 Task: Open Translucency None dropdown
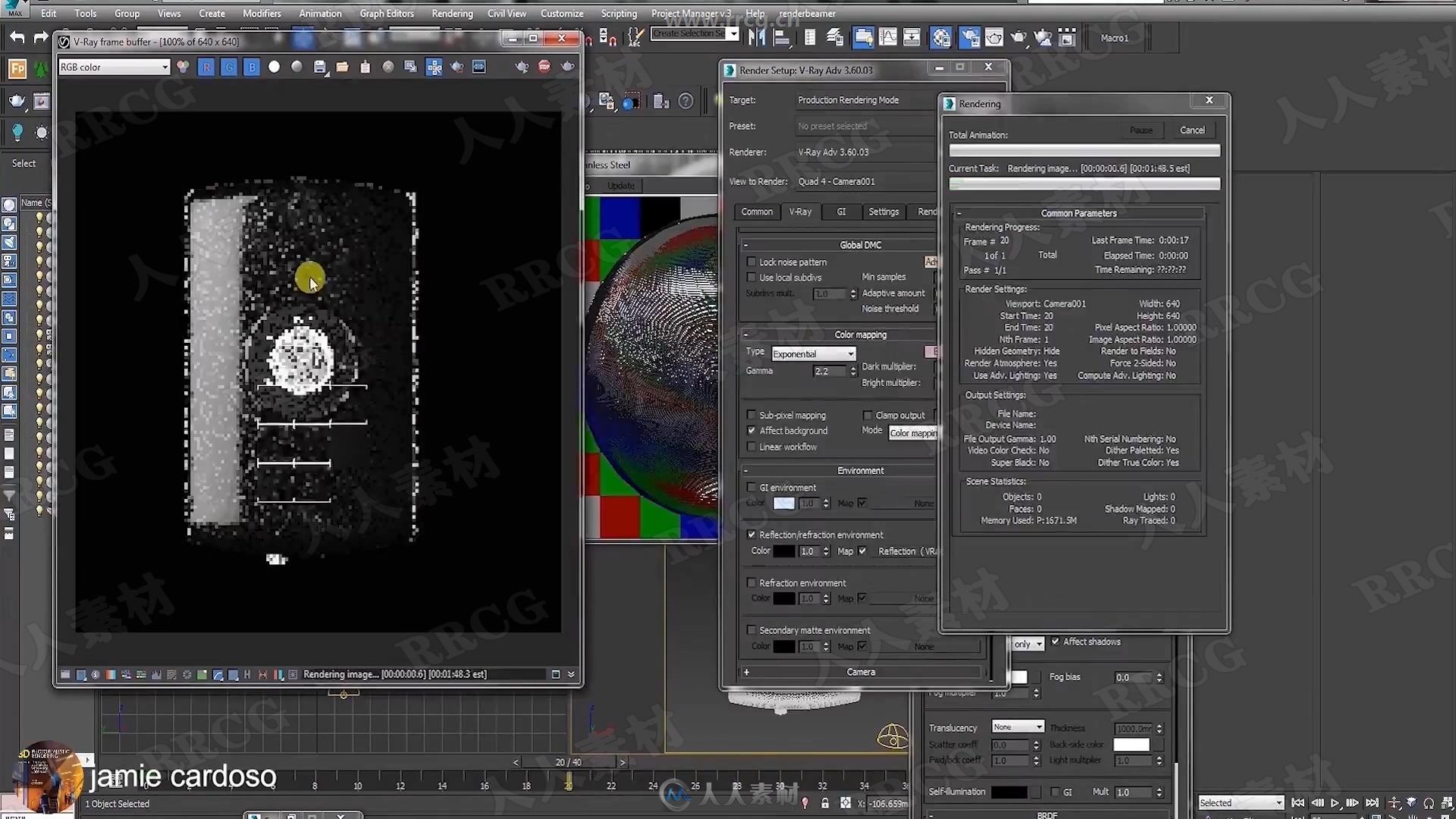(1018, 726)
